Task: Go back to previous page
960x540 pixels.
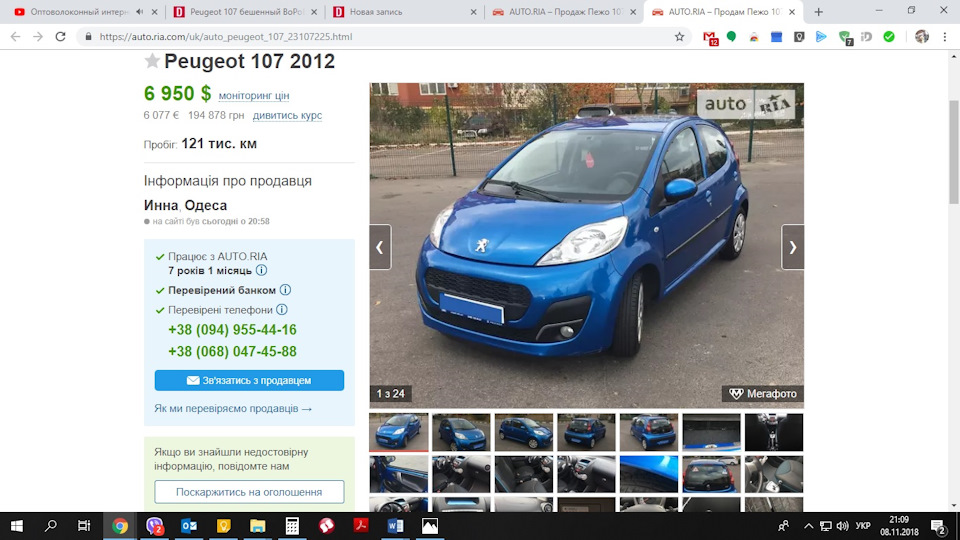Action: tap(15, 37)
